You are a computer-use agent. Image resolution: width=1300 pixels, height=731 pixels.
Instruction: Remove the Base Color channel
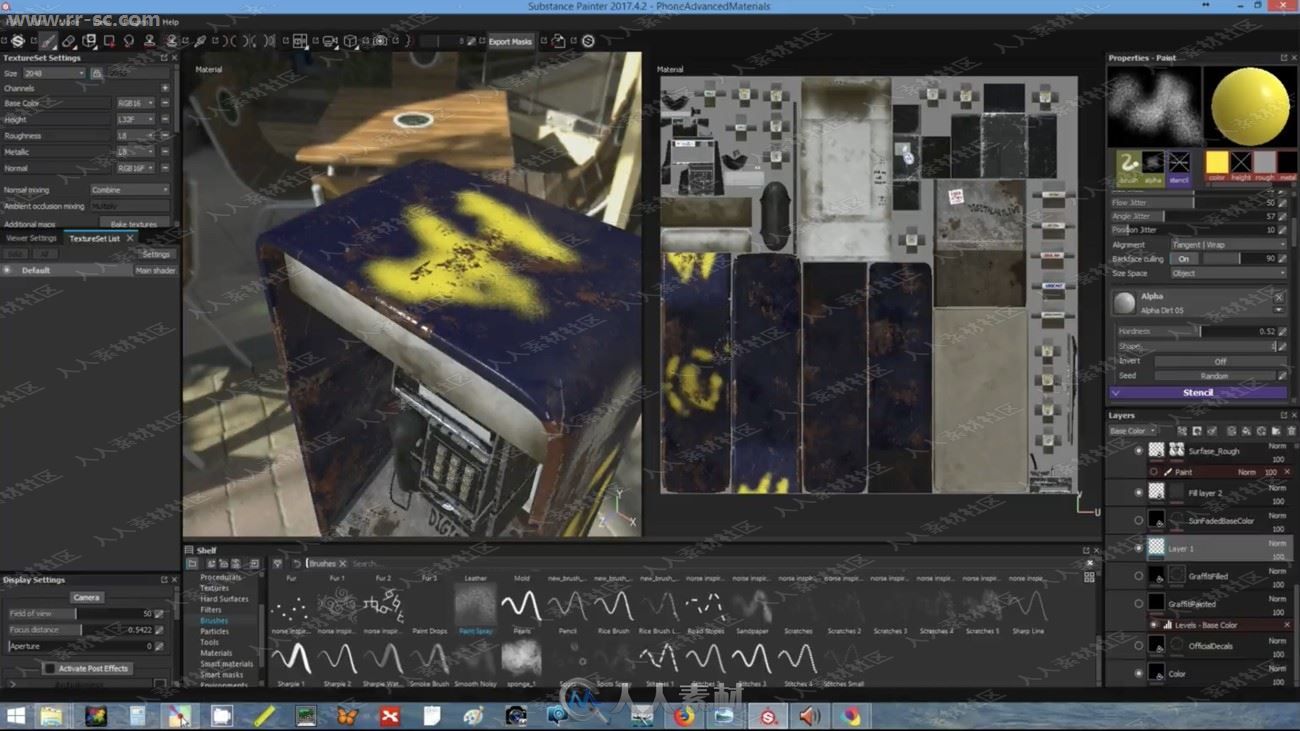tap(165, 103)
